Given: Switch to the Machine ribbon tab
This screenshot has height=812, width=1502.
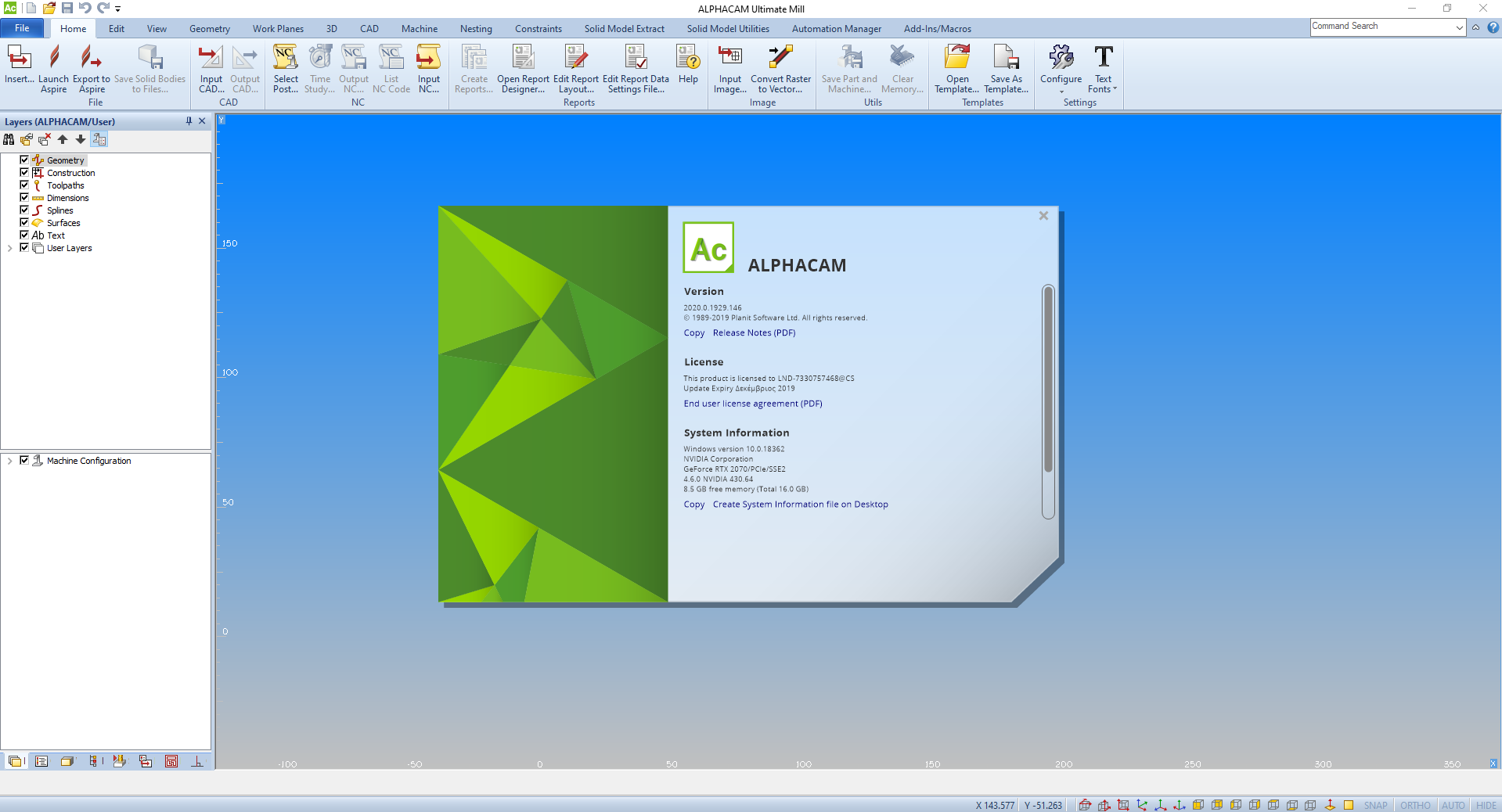Looking at the screenshot, I should (x=420, y=29).
